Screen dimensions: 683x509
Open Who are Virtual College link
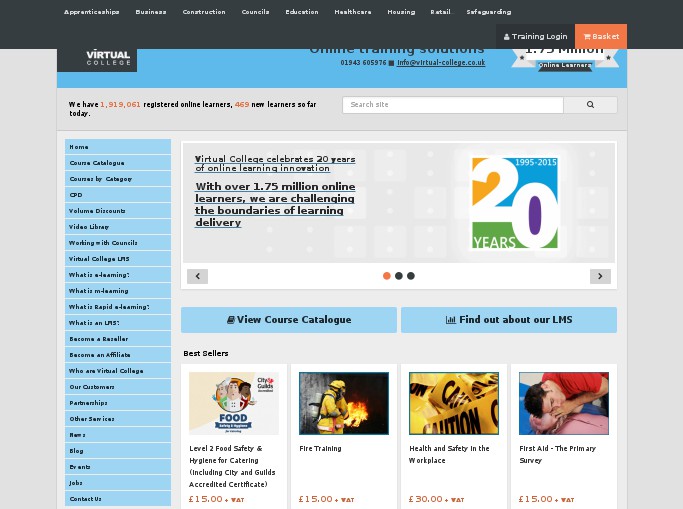[118, 371]
